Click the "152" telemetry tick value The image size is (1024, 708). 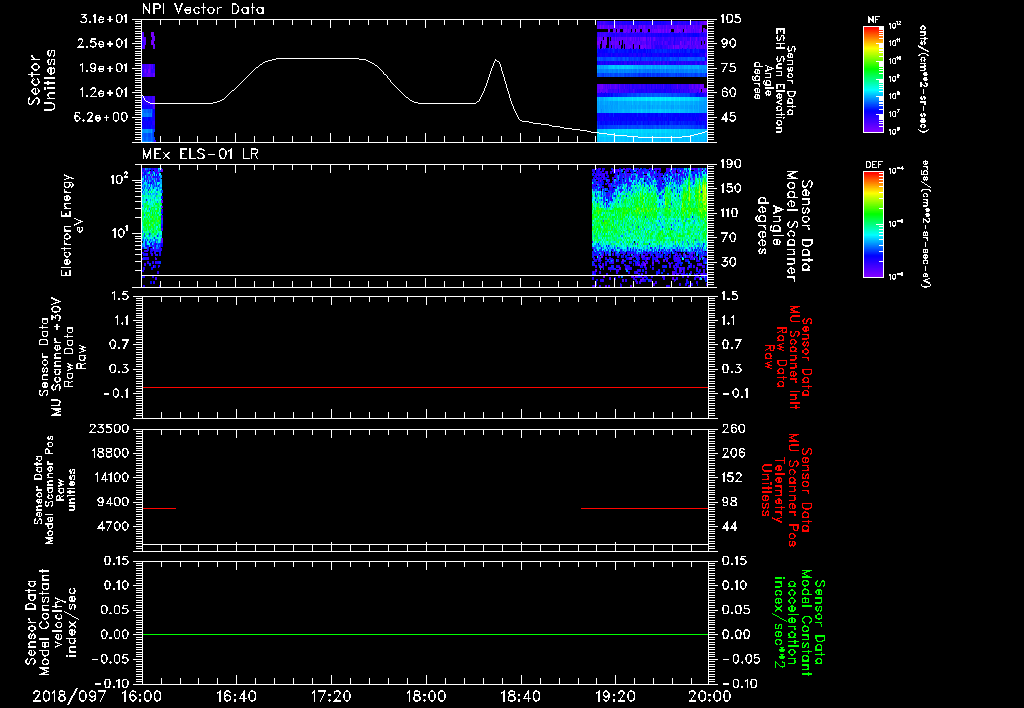click(731, 477)
